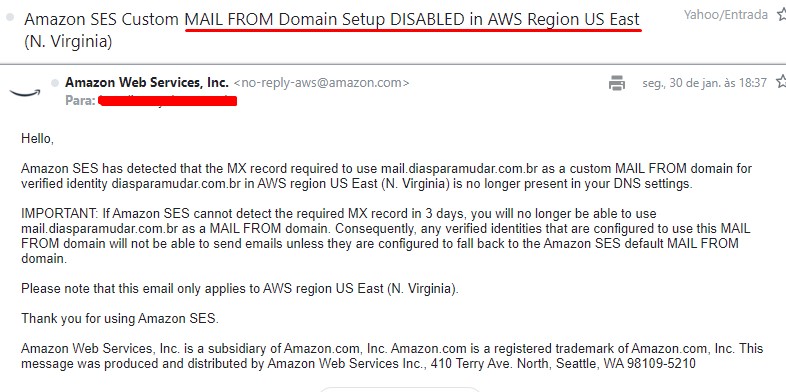Image resolution: width=786 pixels, height=392 pixels.
Task: Expand the Para recipient details
Action: click(80, 100)
